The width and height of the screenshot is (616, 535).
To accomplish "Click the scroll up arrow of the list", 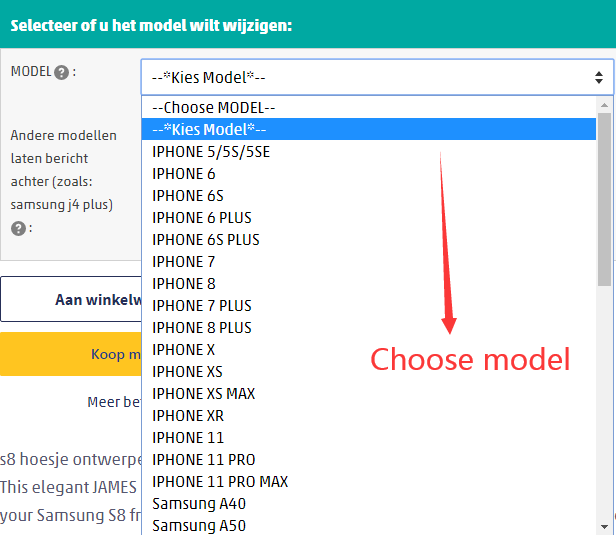I will point(604,105).
